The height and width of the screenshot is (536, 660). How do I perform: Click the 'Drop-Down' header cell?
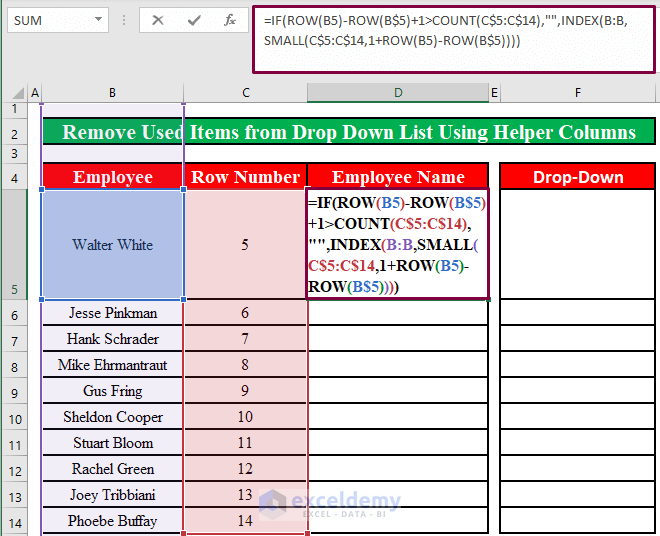[578, 176]
